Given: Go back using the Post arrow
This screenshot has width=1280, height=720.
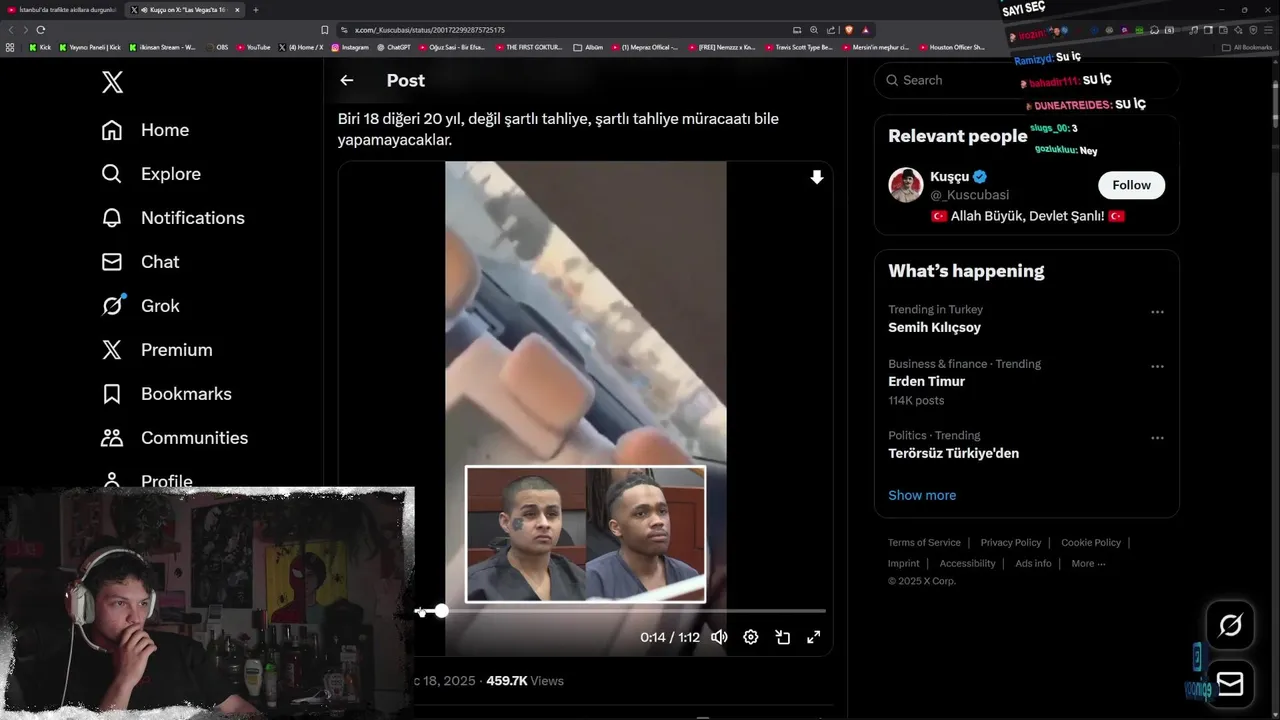Looking at the screenshot, I should pyautogui.click(x=347, y=80).
